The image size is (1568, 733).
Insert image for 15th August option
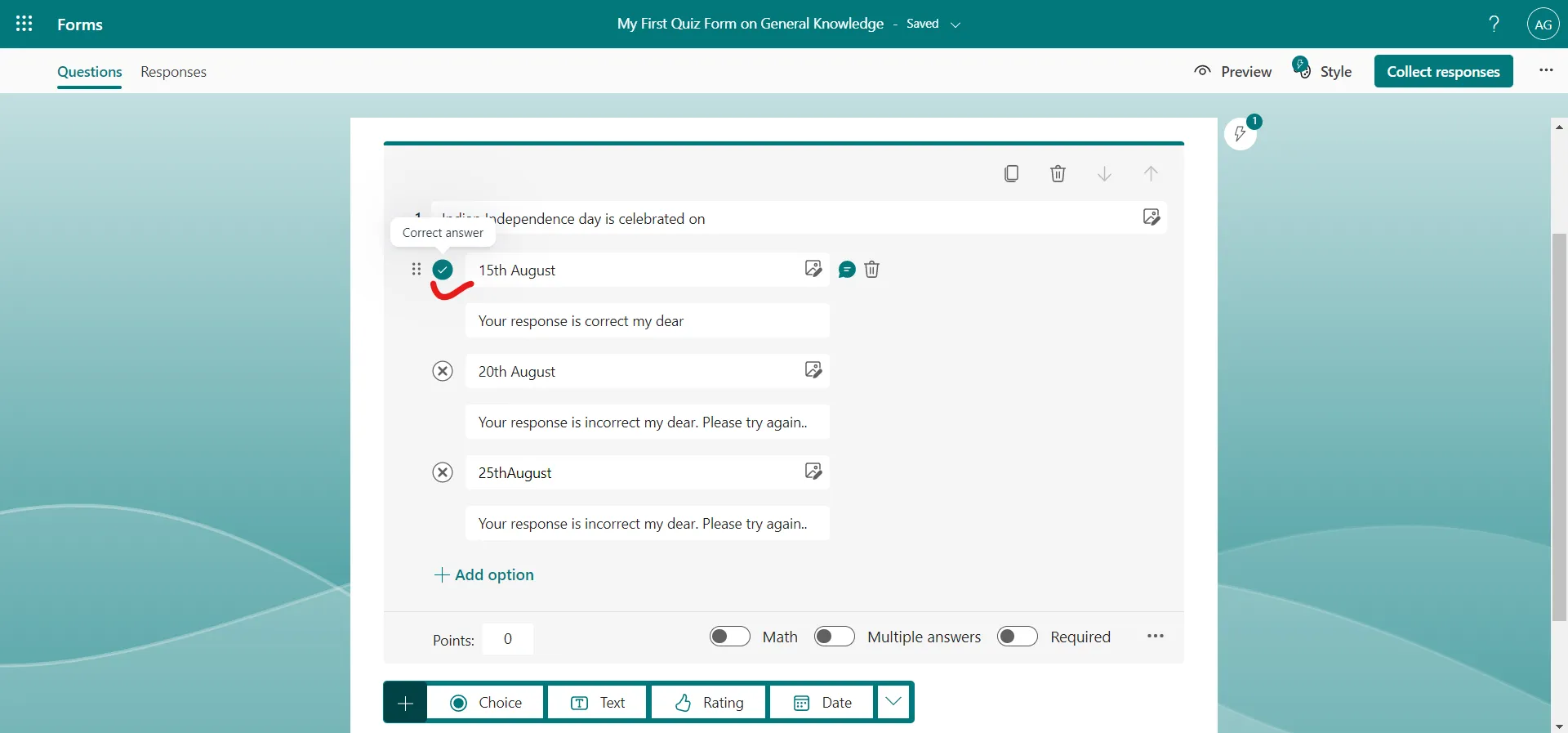[x=813, y=269]
